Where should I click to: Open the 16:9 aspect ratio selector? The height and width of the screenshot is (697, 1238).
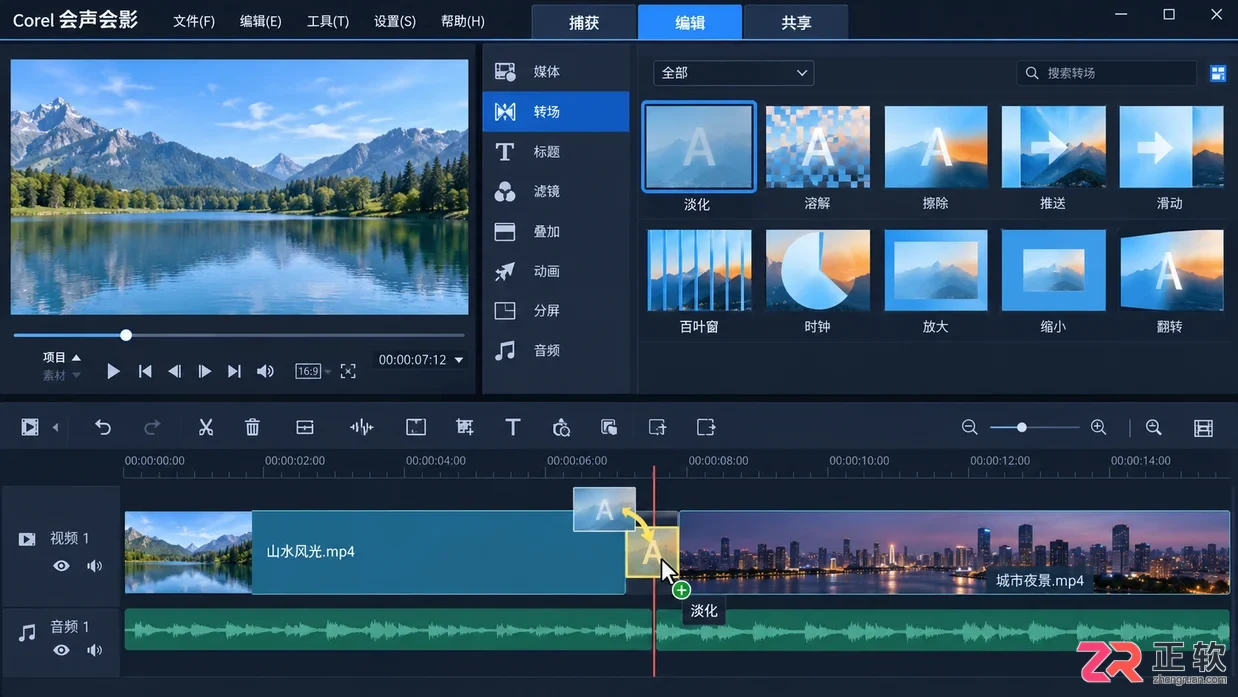click(x=308, y=371)
